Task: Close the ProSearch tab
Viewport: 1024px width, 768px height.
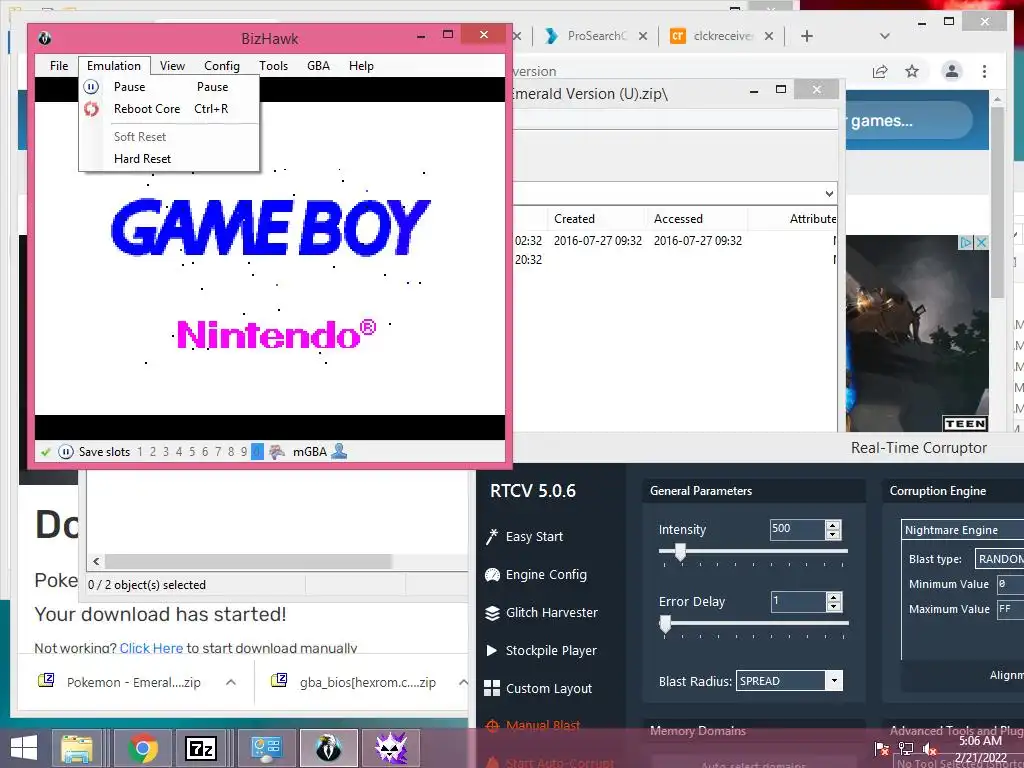Action: (643, 36)
